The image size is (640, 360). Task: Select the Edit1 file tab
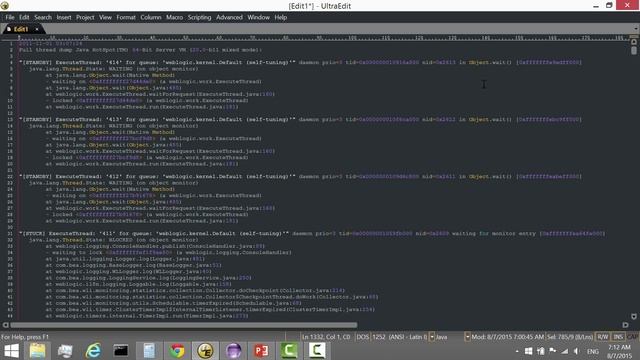20,29
